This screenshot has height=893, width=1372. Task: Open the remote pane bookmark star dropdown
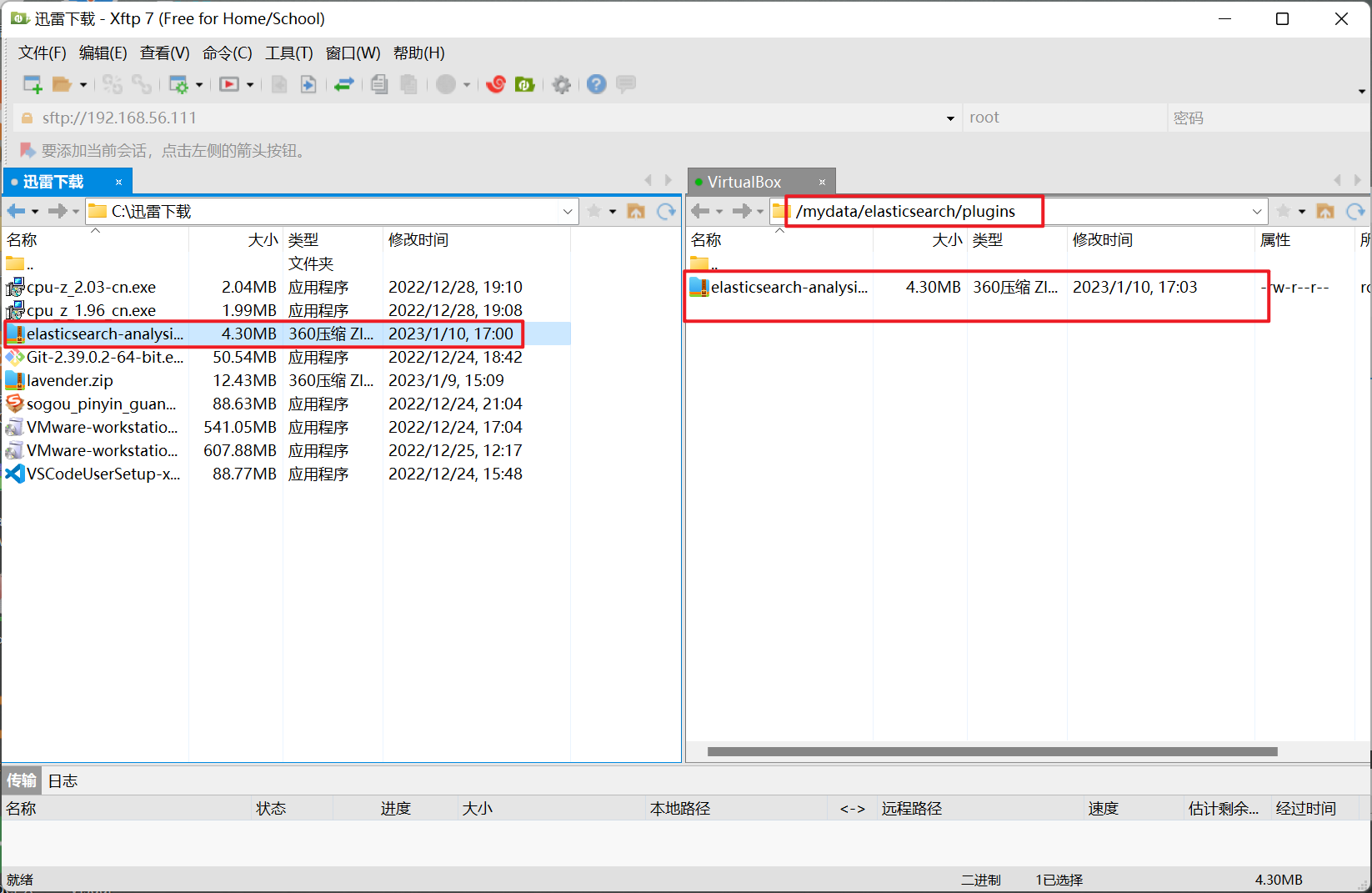(1302, 212)
